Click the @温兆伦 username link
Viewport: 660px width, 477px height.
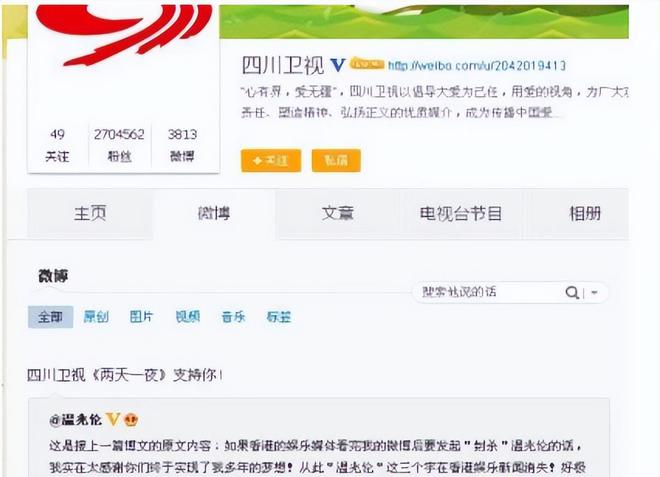click(76, 420)
